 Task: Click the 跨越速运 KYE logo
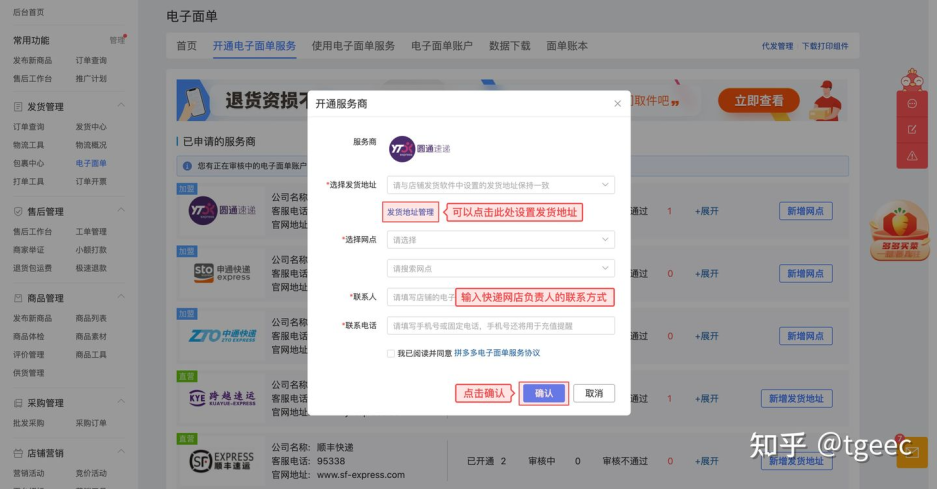(x=222, y=398)
